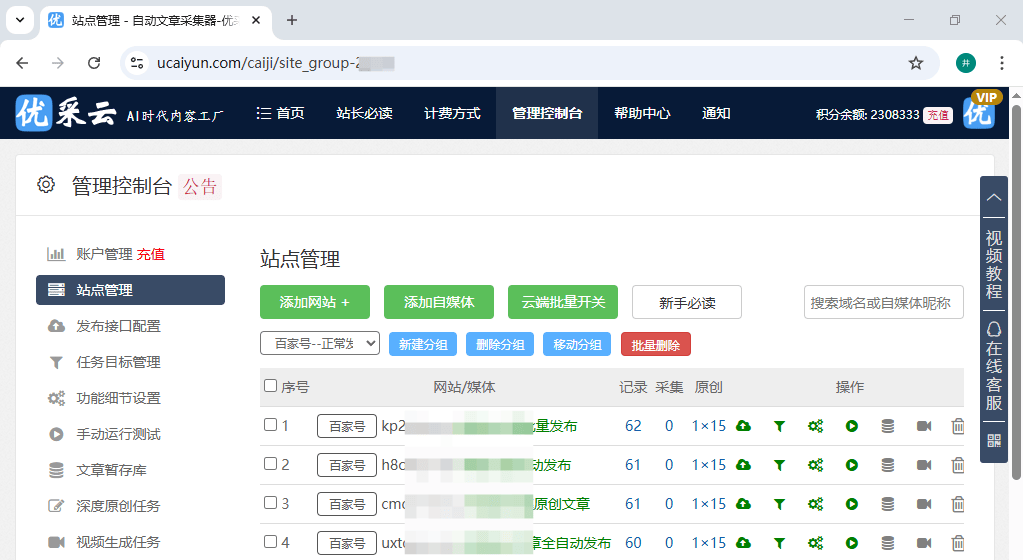The width and height of the screenshot is (1023, 560).
Task: Click the cloud upload icon in row 1
Action: (743, 426)
